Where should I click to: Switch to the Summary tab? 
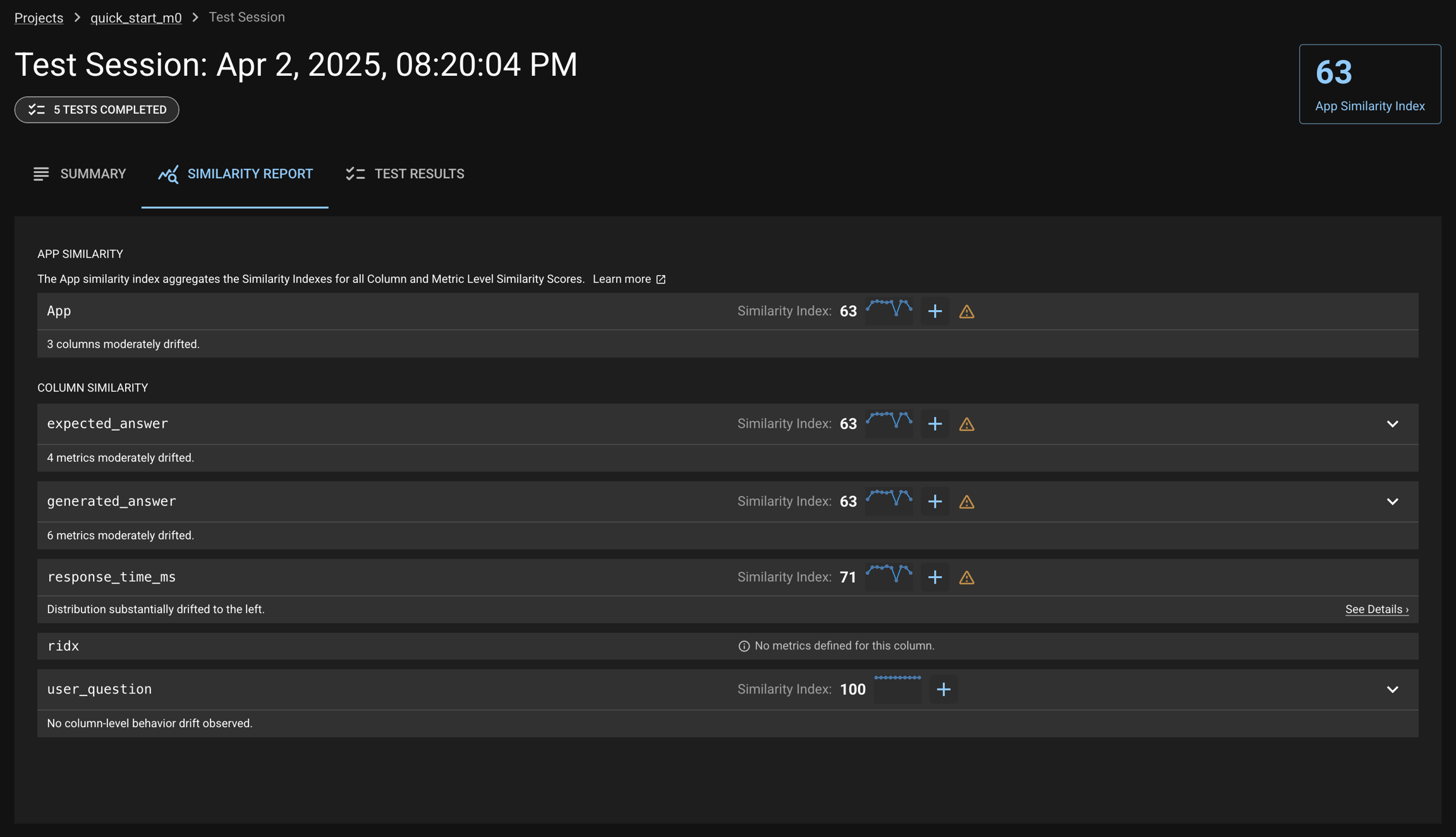pyautogui.click(x=80, y=174)
